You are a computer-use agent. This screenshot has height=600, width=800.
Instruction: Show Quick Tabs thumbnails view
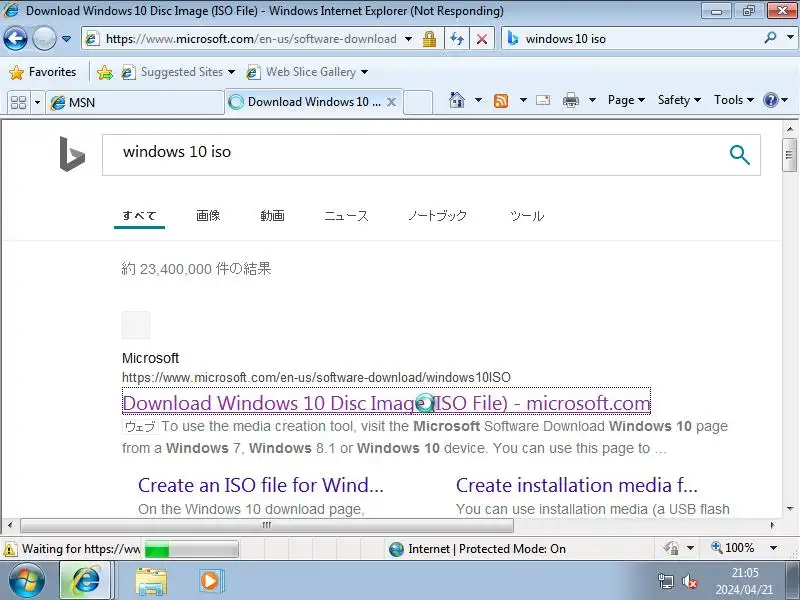18,103
